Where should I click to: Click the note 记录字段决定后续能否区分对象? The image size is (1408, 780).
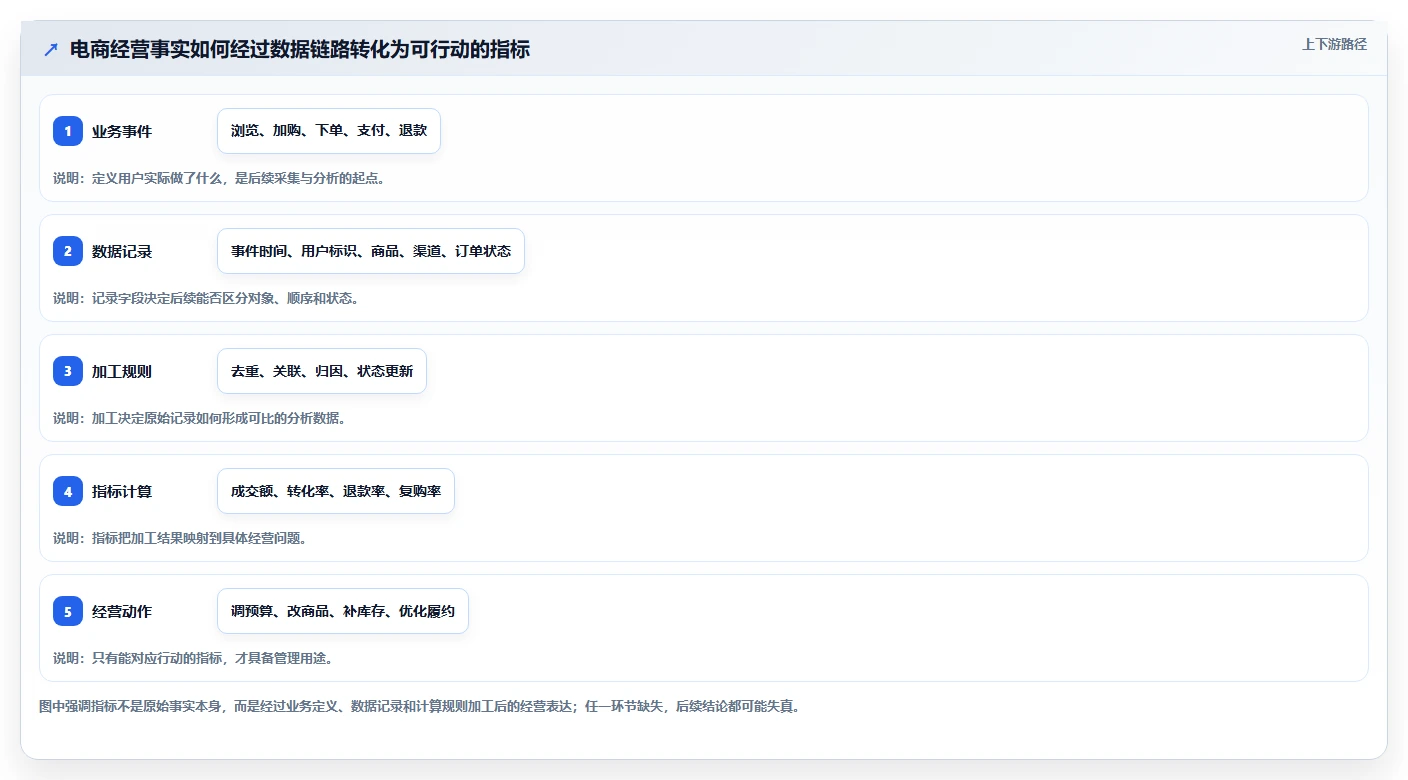point(206,298)
